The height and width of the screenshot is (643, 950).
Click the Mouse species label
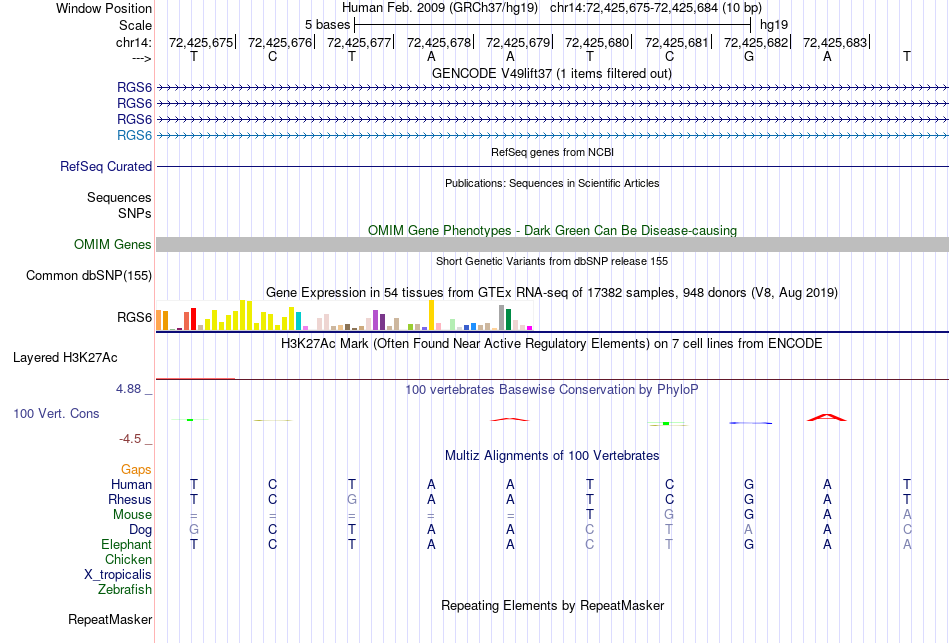click(132, 515)
